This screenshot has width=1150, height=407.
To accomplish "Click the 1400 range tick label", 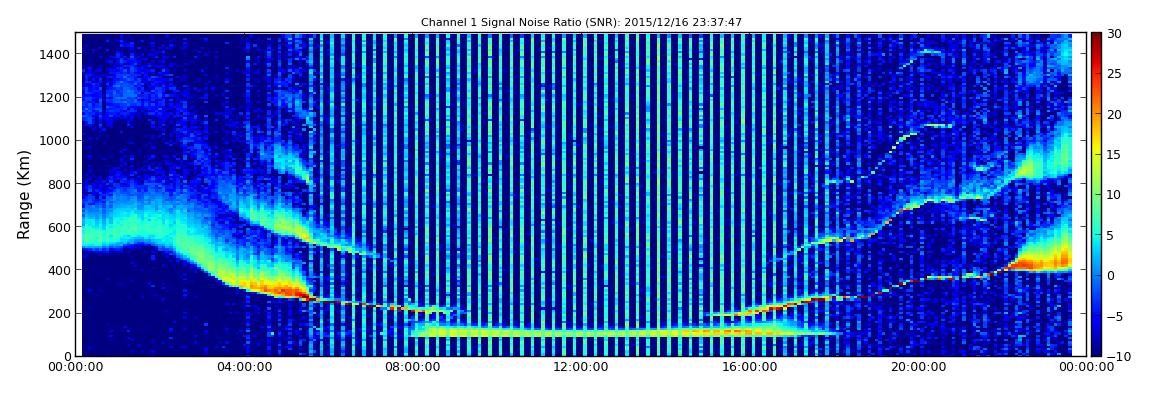I will [56, 54].
